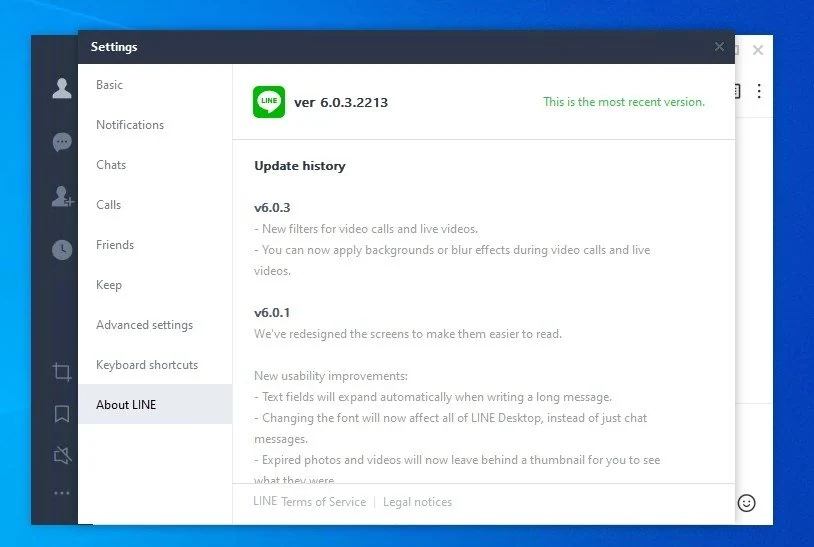This screenshot has width=814, height=547.
Task: Open the Keep bookmark icon
Action: click(x=62, y=414)
